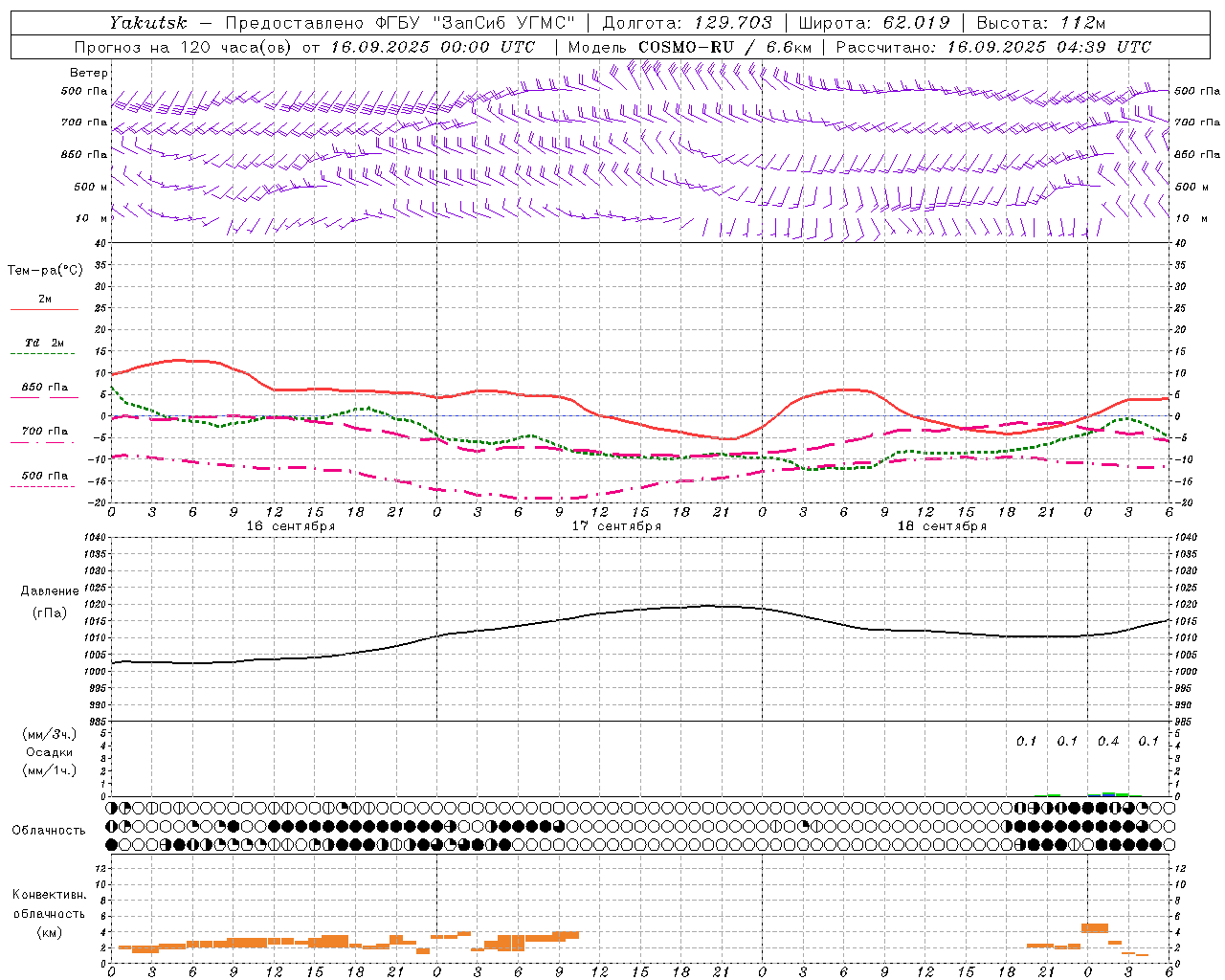Click the 'Тем-ра(°C)' temperature label

[45, 270]
